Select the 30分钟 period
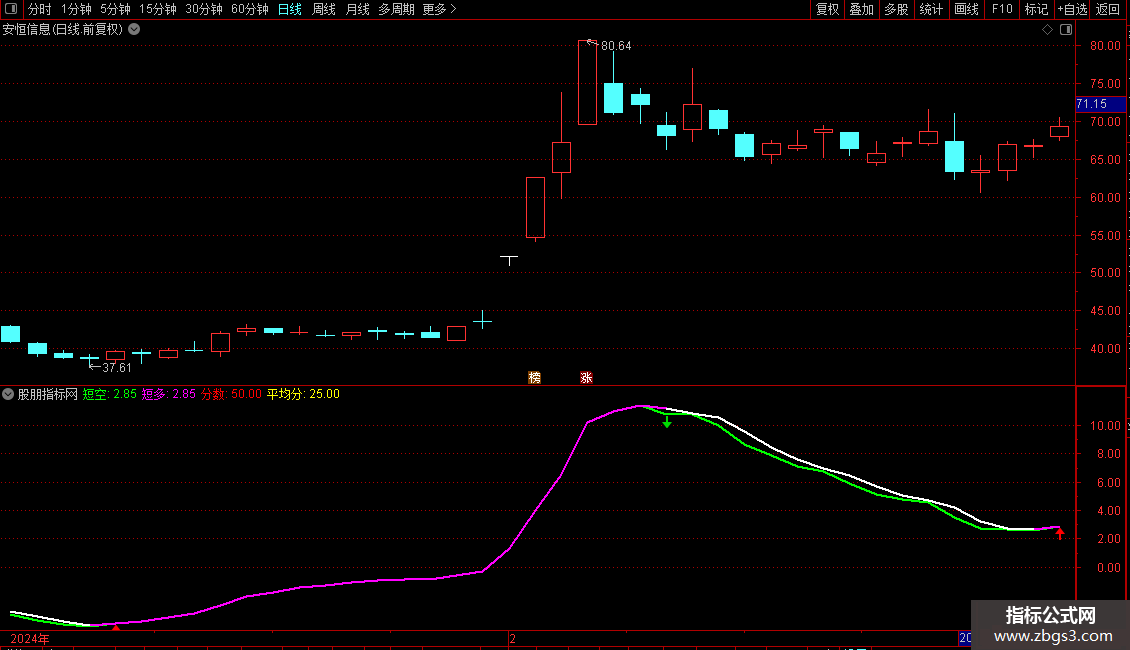Image resolution: width=1130 pixels, height=650 pixels. pos(203,9)
